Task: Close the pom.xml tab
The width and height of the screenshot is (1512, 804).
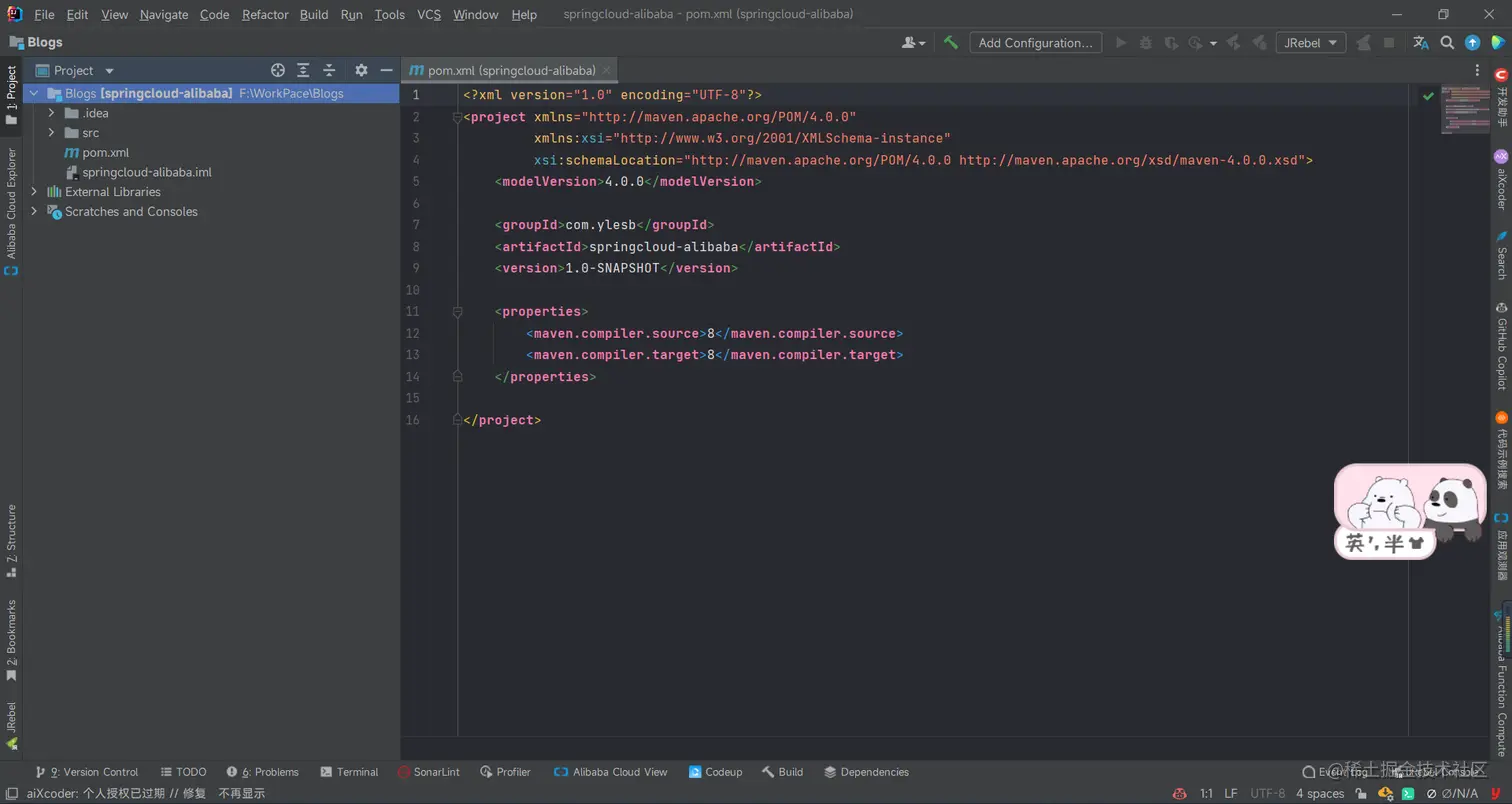Action: (x=607, y=70)
